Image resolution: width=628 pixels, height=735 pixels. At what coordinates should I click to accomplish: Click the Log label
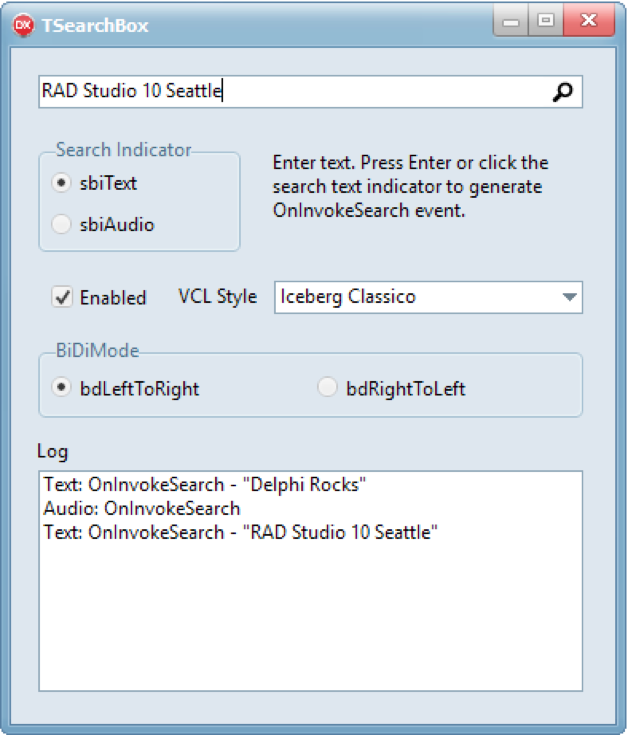pyautogui.click(x=52, y=452)
